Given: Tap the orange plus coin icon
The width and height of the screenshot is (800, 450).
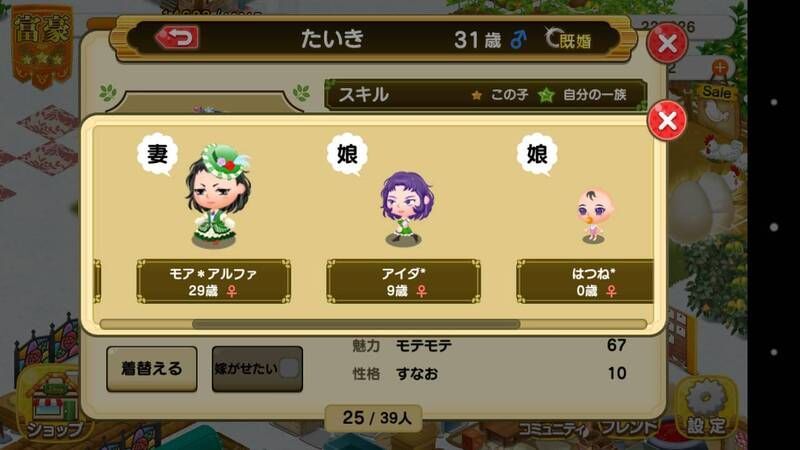Looking at the screenshot, I should (x=720, y=67).
